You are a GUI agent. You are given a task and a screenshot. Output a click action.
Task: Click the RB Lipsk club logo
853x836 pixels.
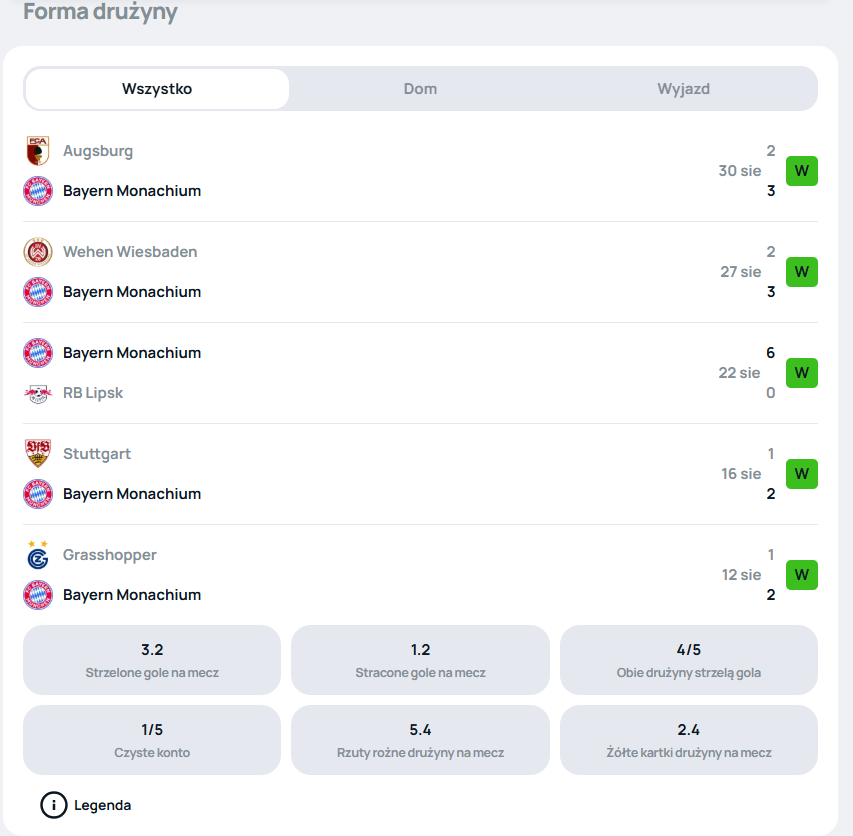(38, 393)
